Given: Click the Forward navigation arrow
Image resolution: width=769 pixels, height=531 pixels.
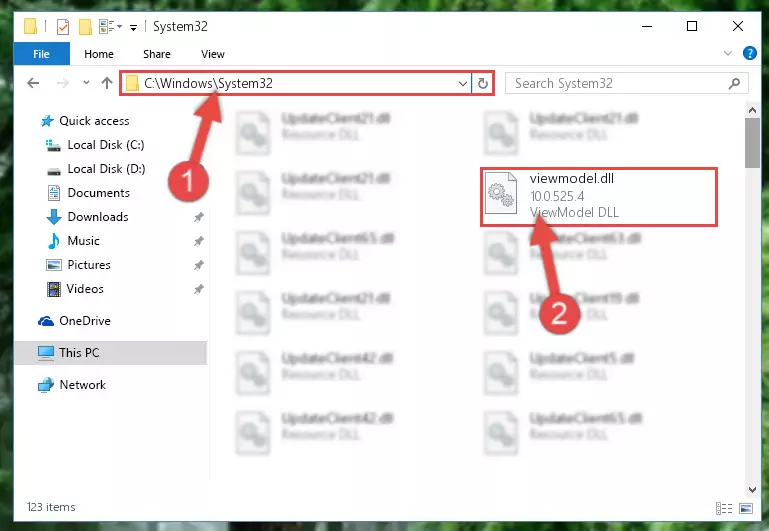Looking at the screenshot, I should (63, 83).
